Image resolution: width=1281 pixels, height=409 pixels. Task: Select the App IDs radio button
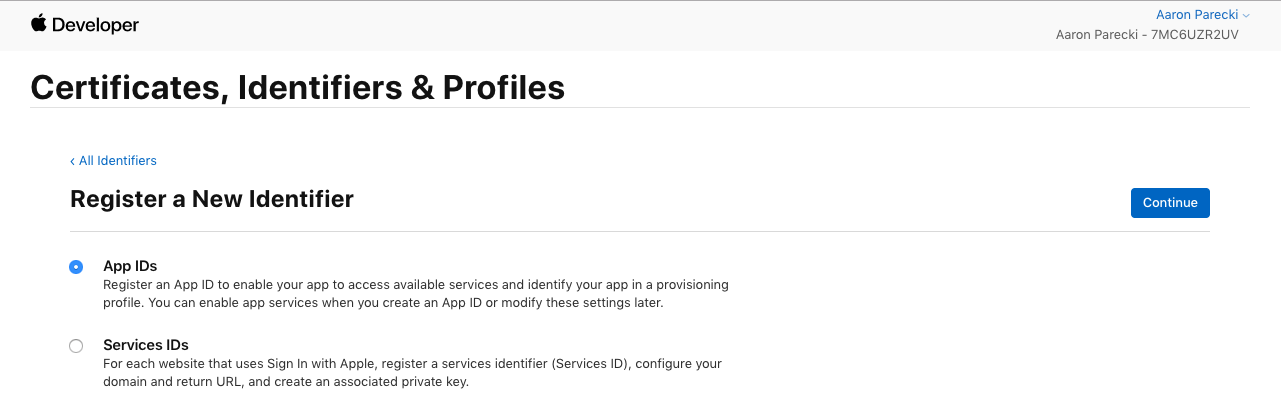point(76,267)
